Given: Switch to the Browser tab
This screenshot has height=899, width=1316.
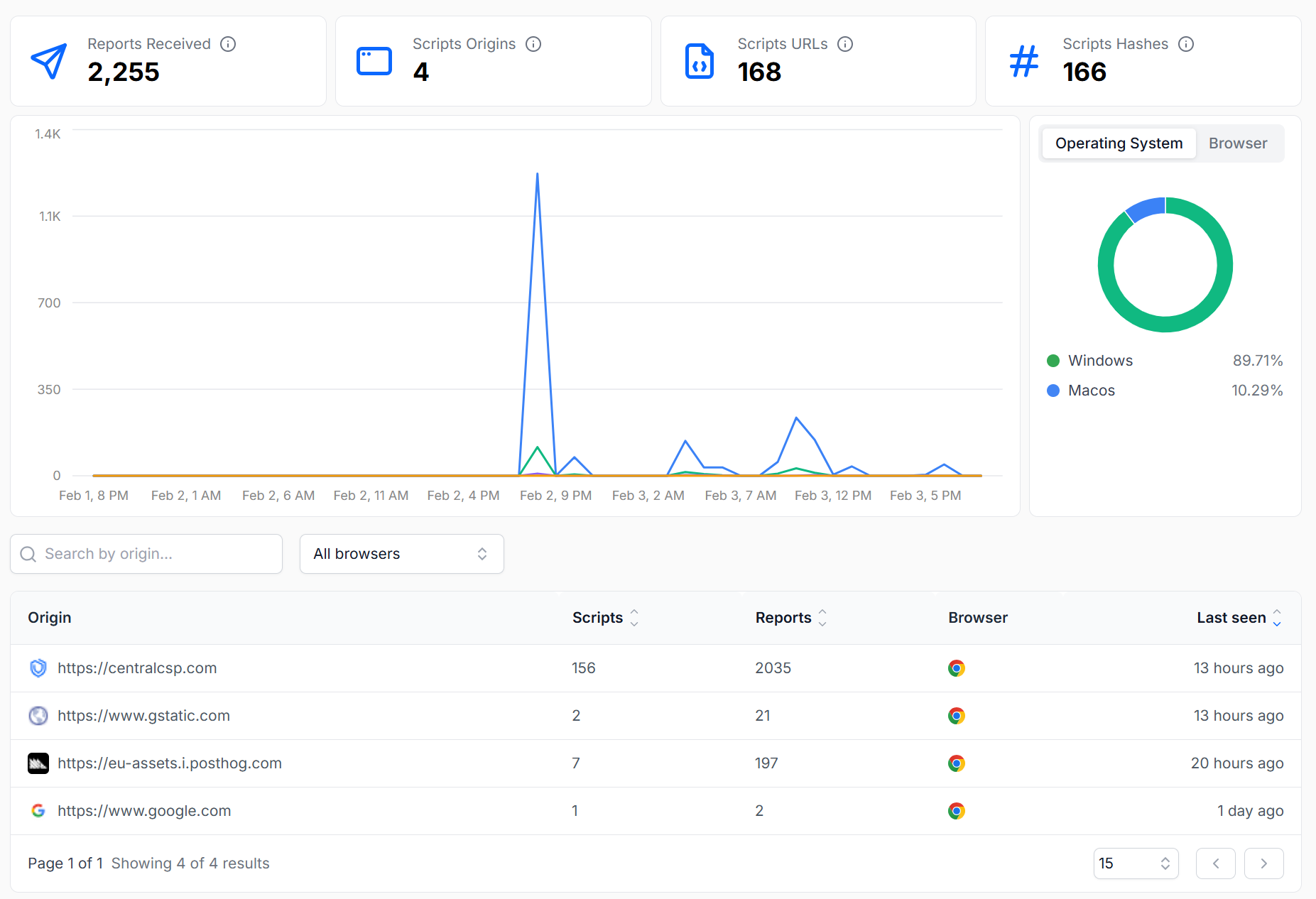Looking at the screenshot, I should click(x=1238, y=143).
